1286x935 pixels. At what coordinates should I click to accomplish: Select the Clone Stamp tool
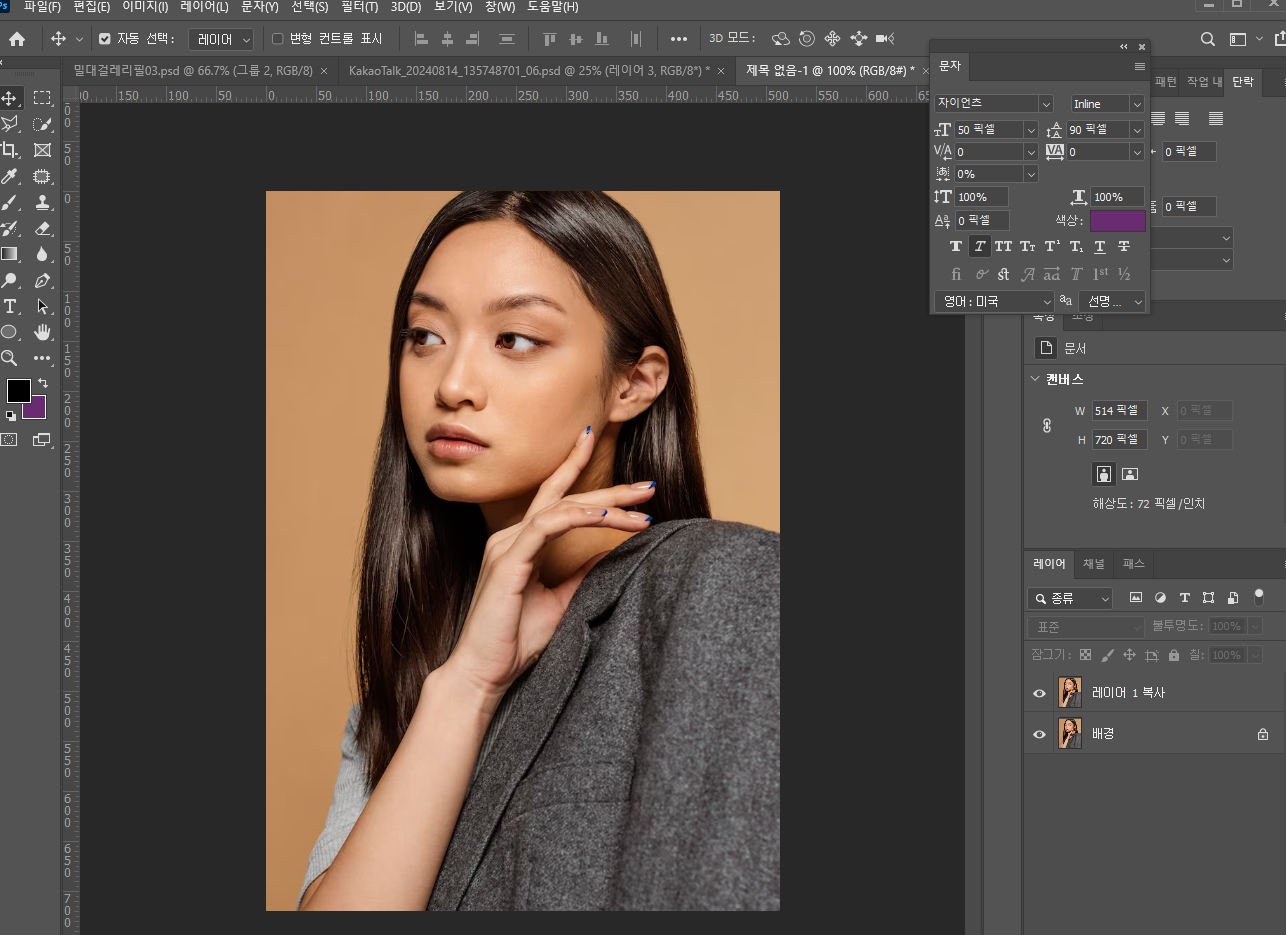[42, 202]
